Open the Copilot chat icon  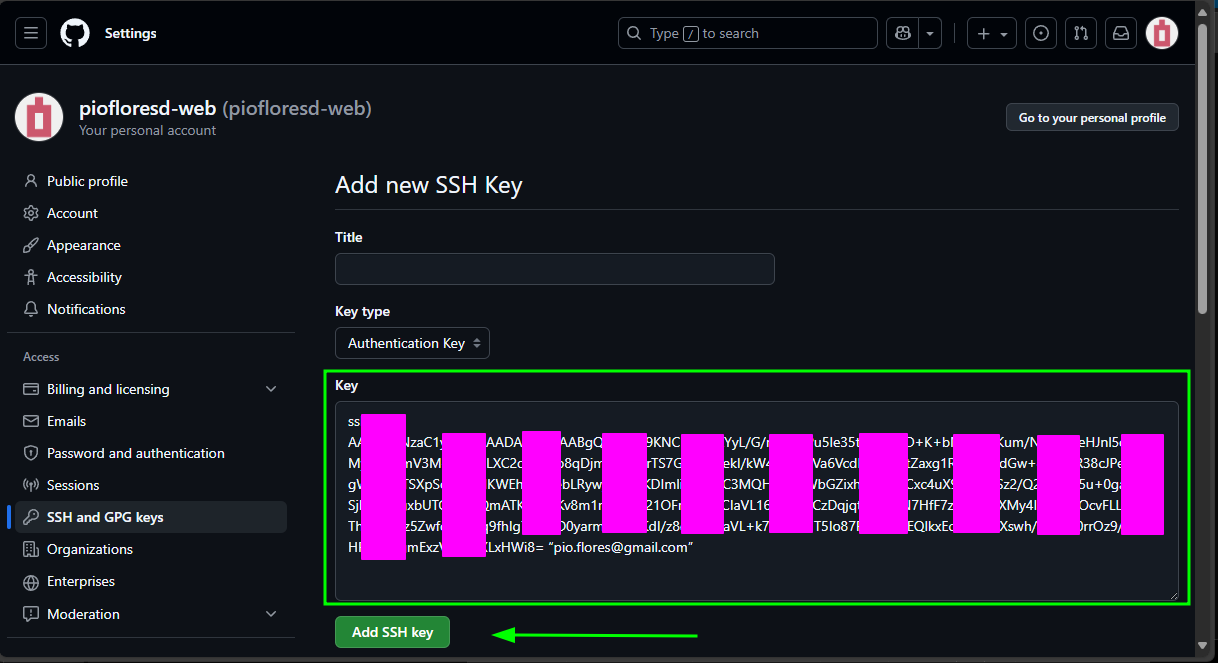click(x=903, y=33)
